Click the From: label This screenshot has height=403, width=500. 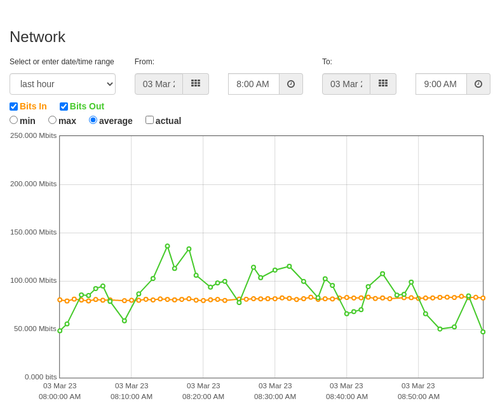[144, 62]
